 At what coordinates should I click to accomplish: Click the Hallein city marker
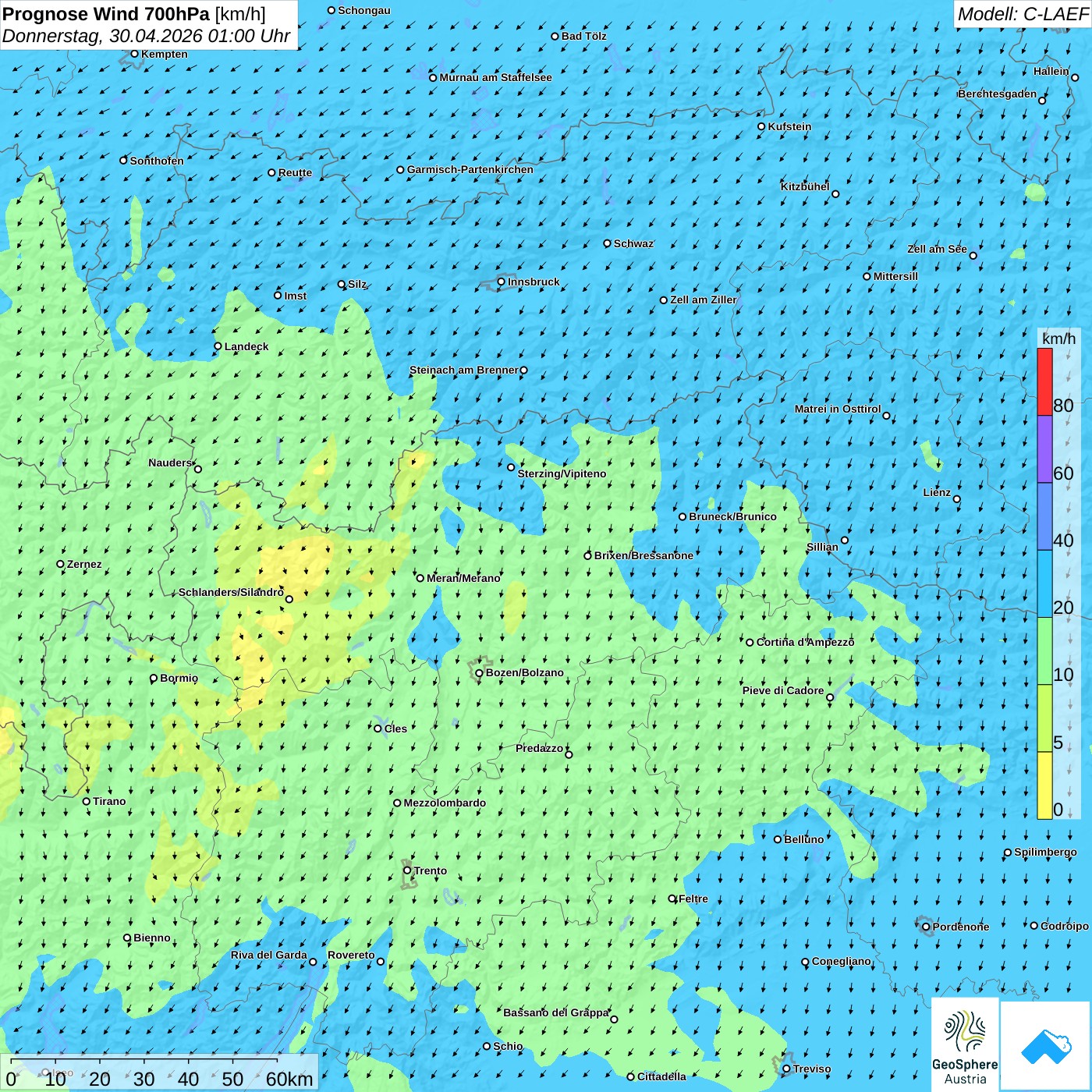click(1075, 77)
